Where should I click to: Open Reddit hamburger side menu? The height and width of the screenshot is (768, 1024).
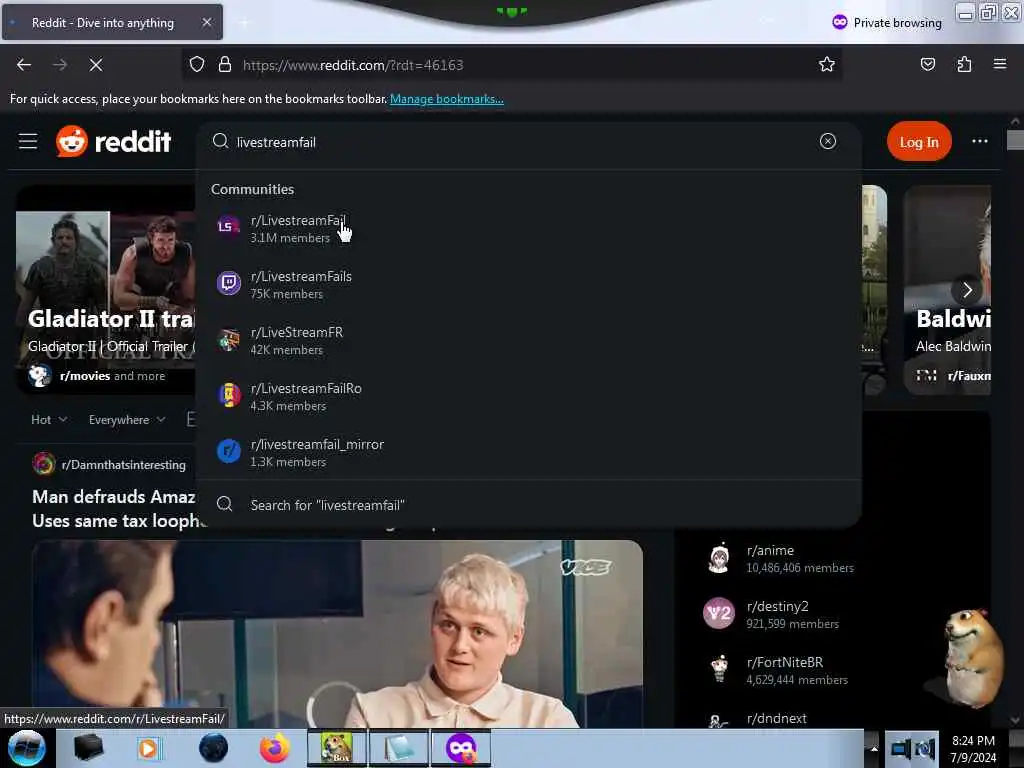pos(28,141)
